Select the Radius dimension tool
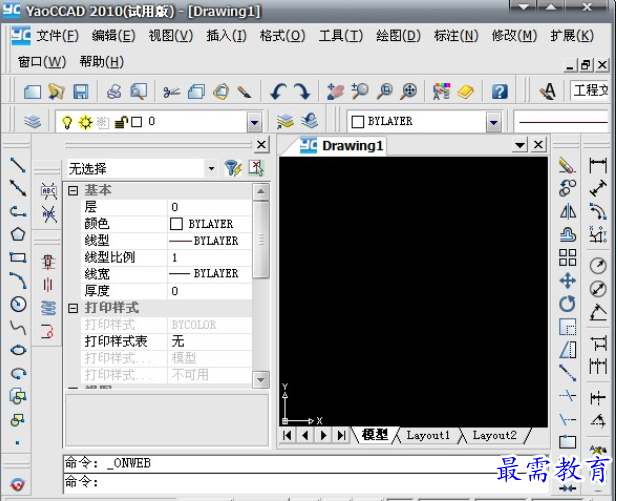 point(598,266)
